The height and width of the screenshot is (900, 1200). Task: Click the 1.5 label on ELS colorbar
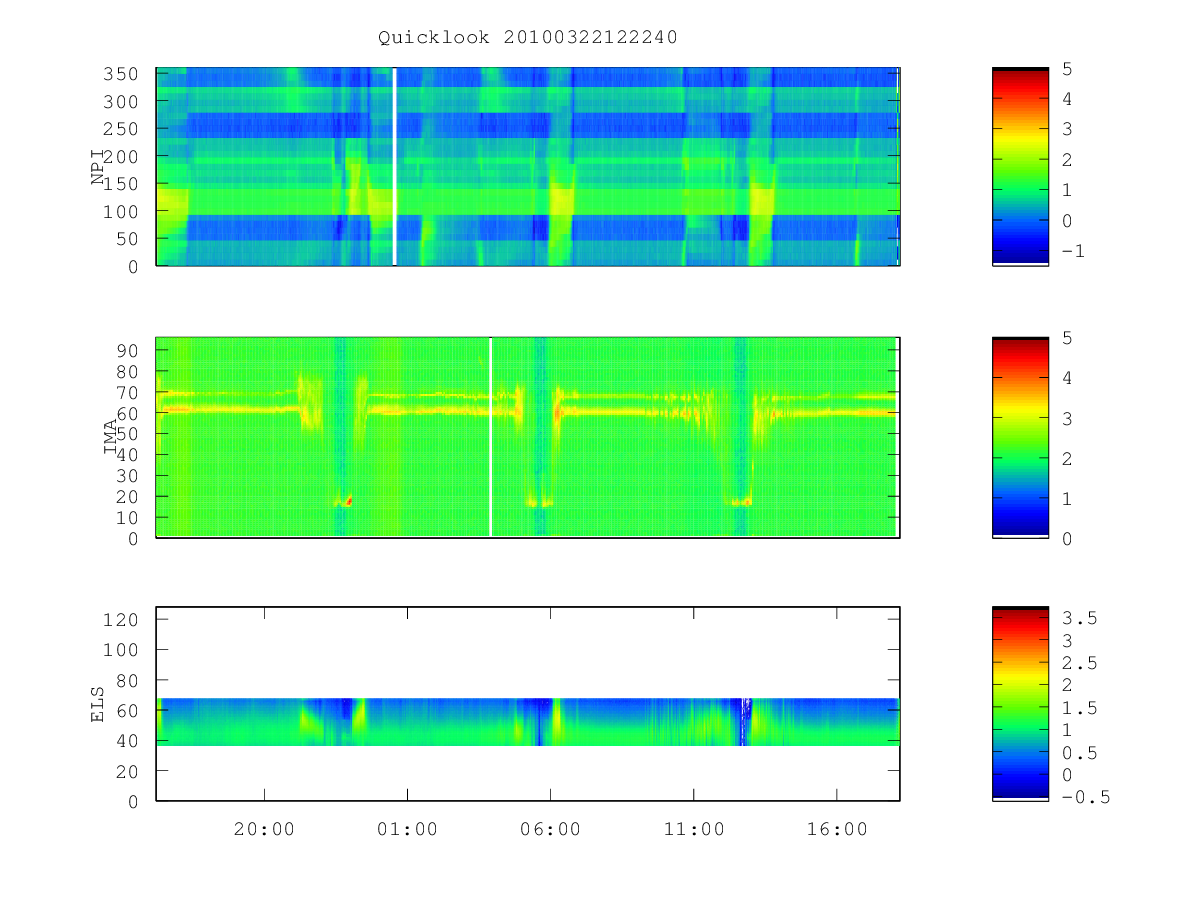pyautogui.click(x=1079, y=708)
